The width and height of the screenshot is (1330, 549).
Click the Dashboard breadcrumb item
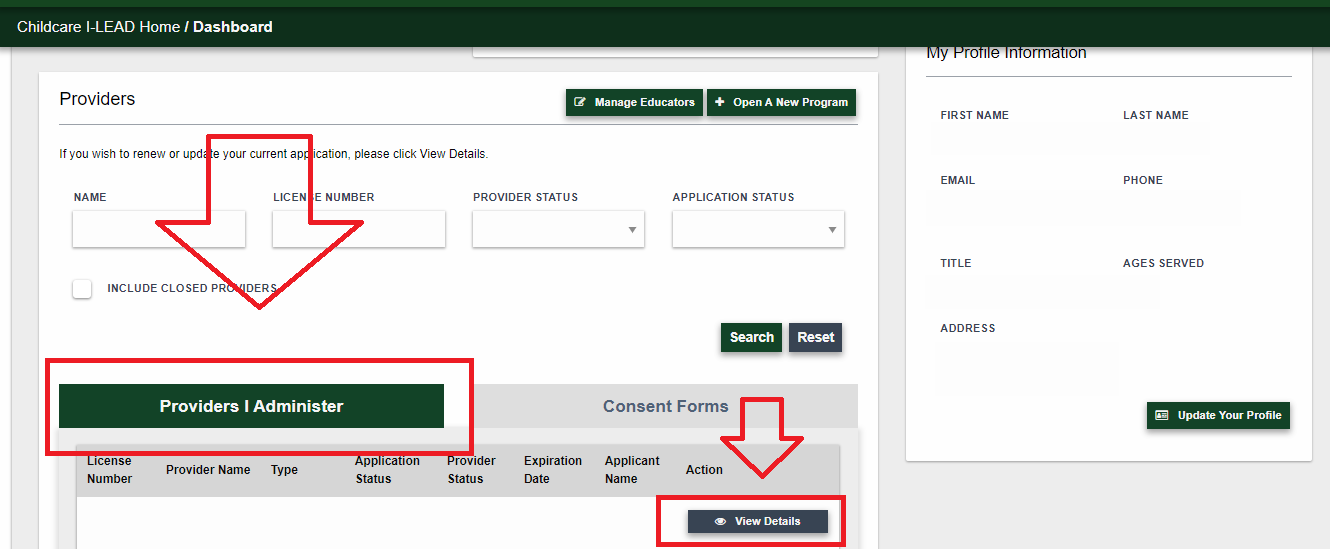point(232,27)
